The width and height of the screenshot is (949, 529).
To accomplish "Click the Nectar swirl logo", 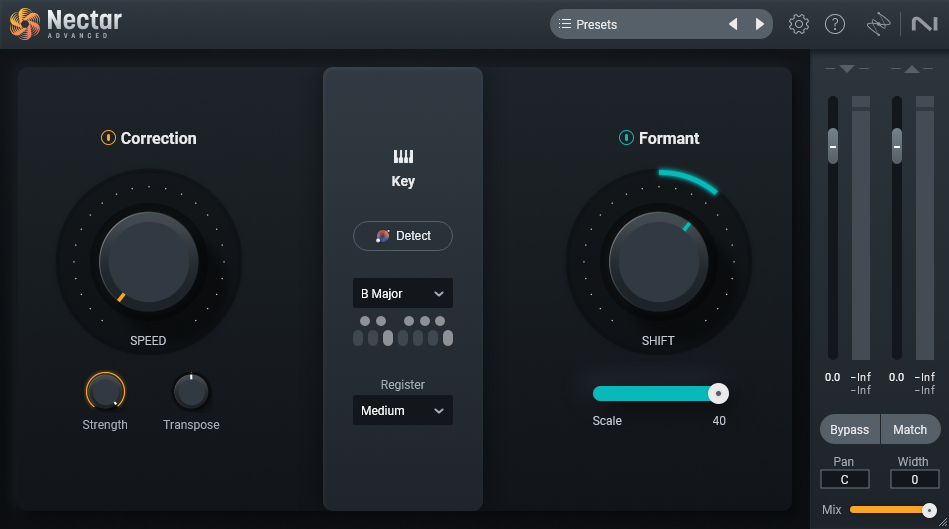I will click(x=25, y=24).
